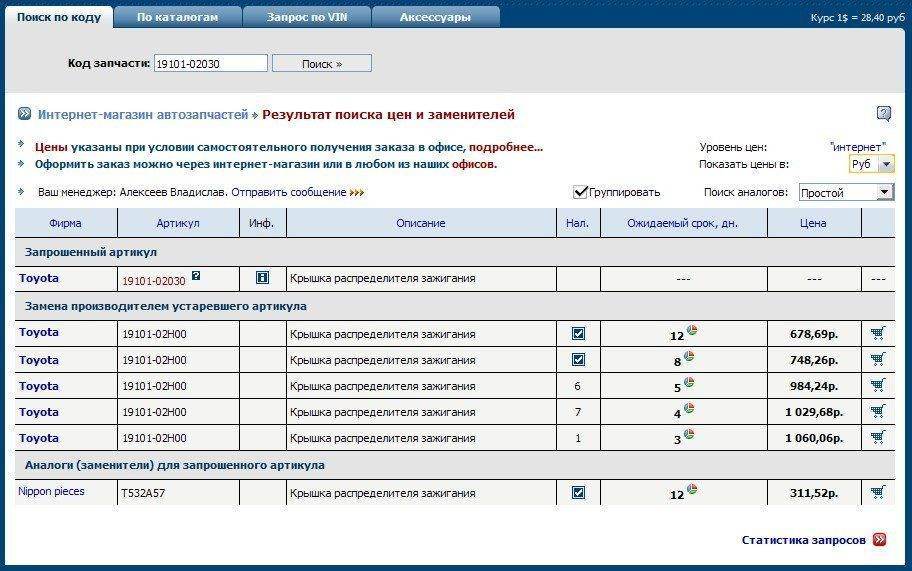Add the 678,69р. Toyota item to cart
The height and width of the screenshot is (571, 912).
(x=878, y=333)
